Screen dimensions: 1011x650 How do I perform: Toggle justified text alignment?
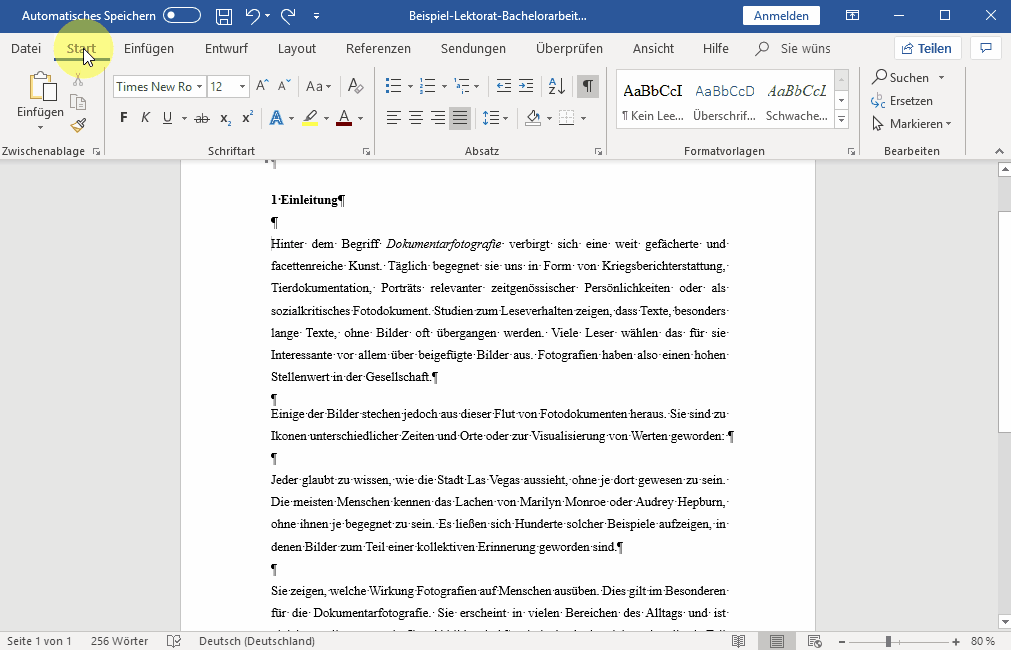[460, 118]
